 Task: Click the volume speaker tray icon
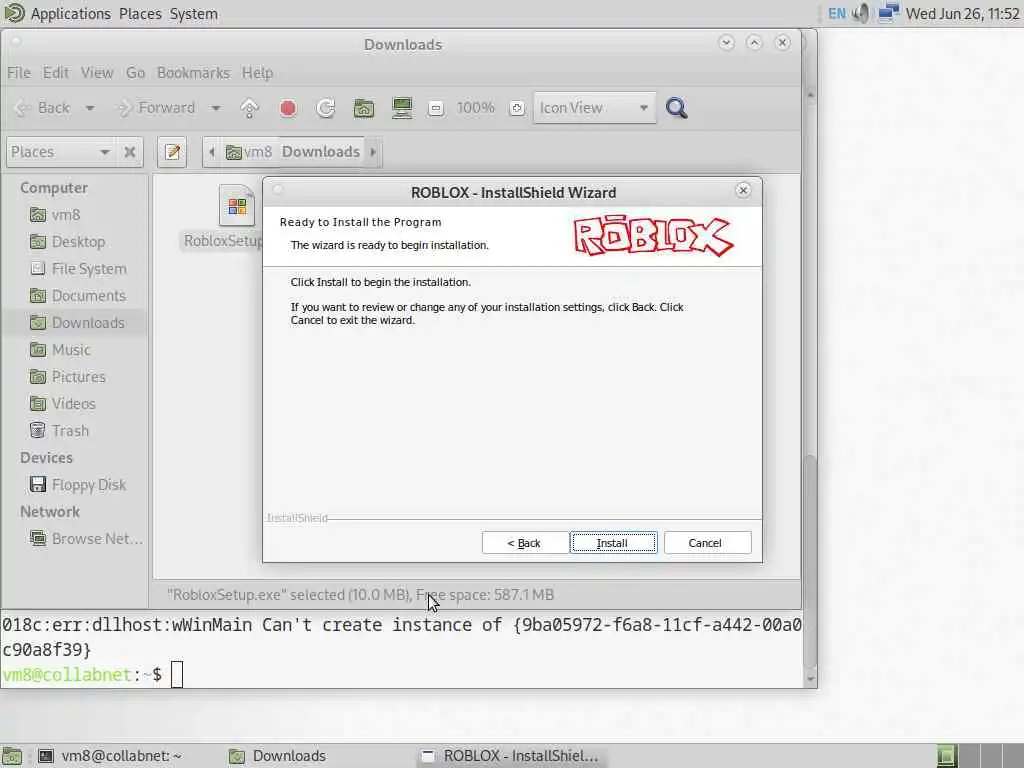pyautogui.click(x=862, y=13)
